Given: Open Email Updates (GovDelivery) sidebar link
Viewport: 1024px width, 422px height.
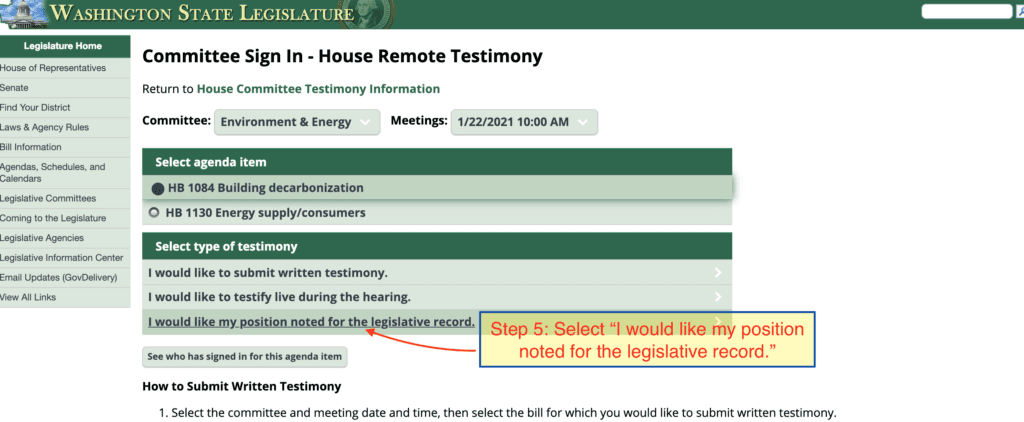Looking at the screenshot, I should tap(58, 277).
